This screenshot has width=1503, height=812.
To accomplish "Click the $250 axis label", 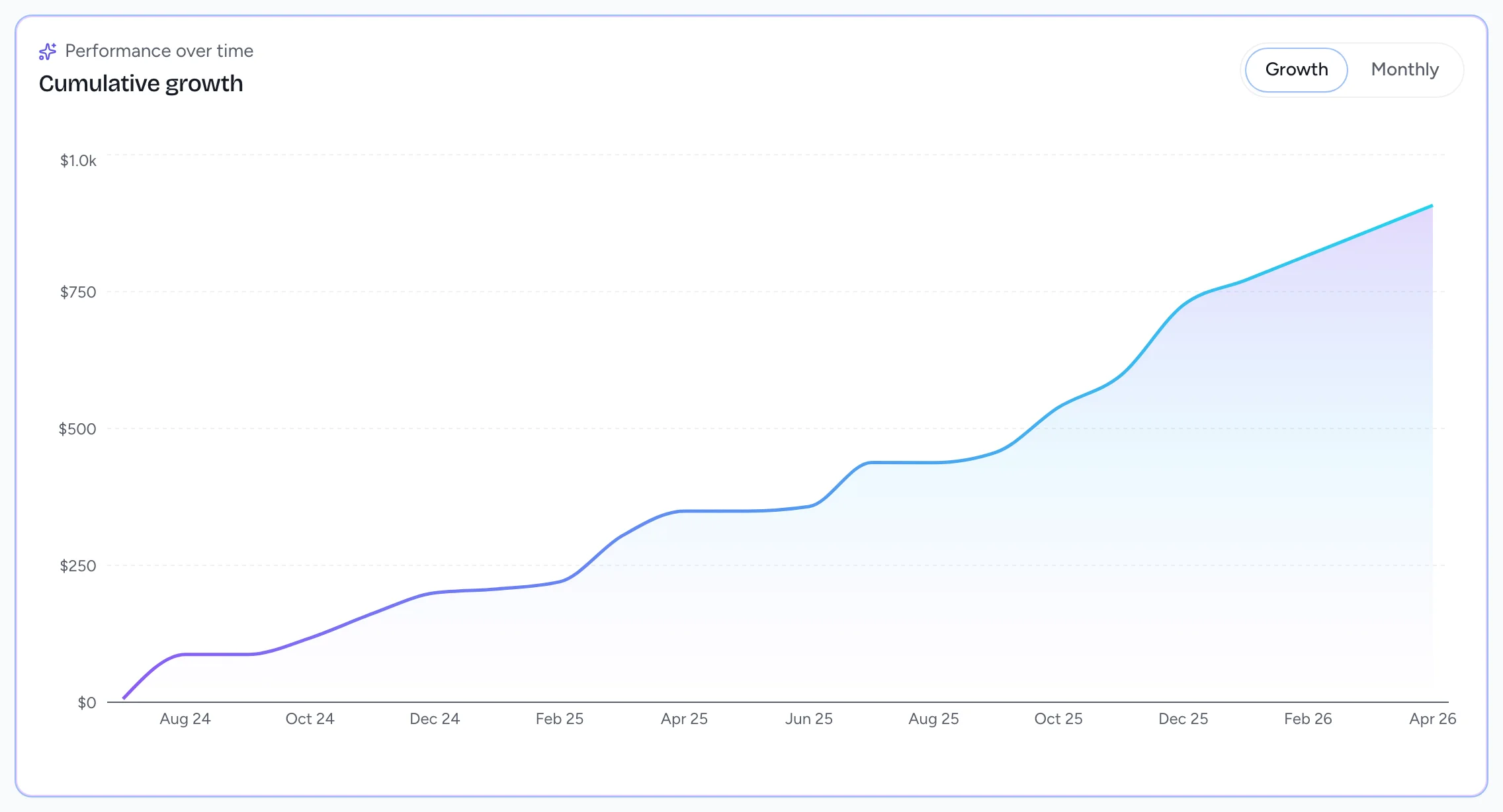I will [78, 566].
